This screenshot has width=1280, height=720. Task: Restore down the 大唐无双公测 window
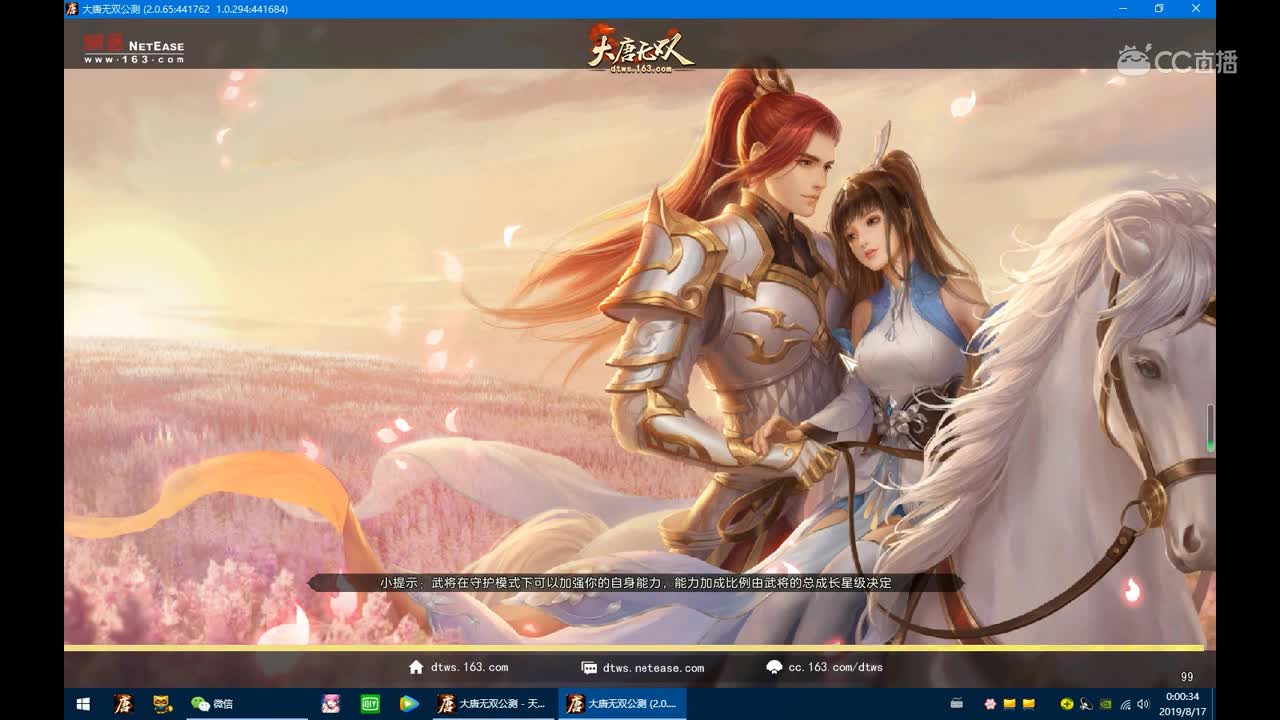click(x=1159, y=9)
